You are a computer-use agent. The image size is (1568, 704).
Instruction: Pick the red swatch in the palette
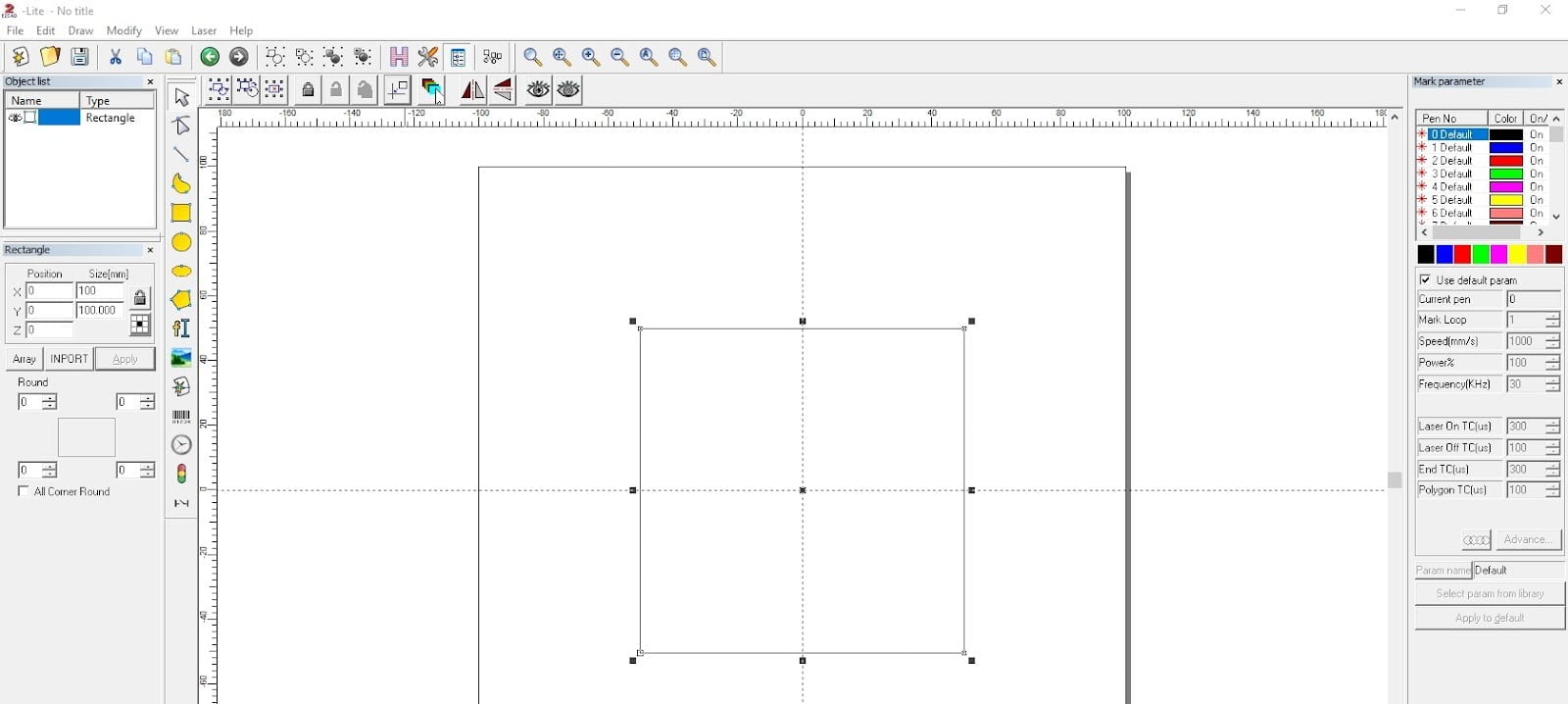point(1462,255)
